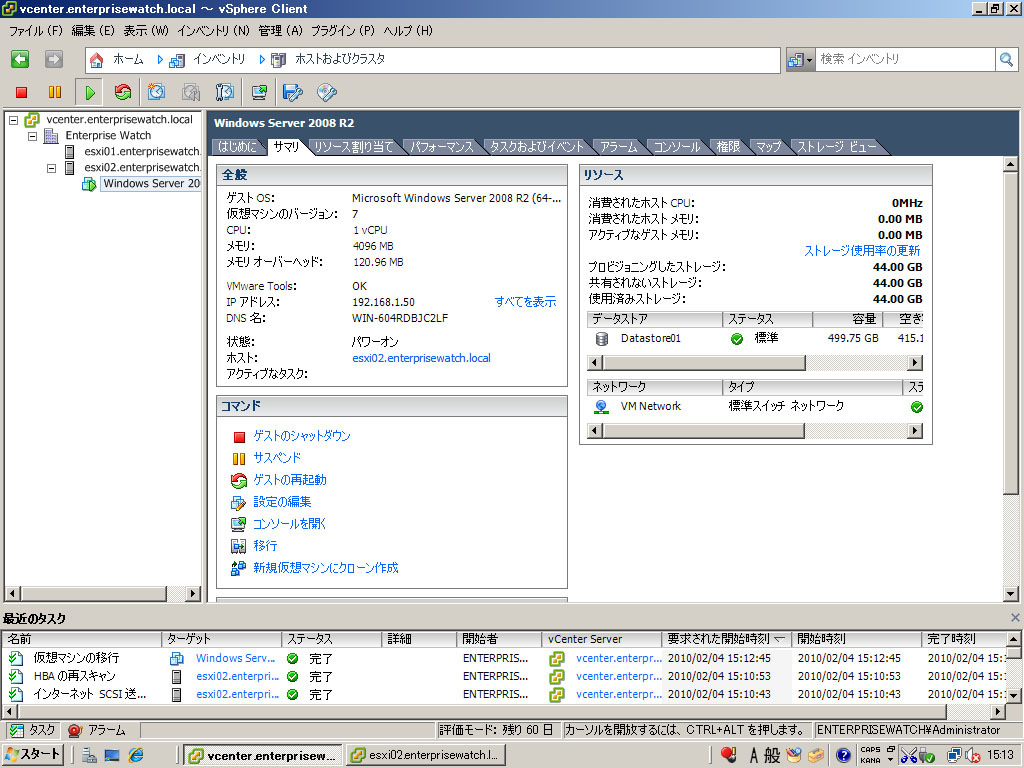Reset VM using red-green restart icon
The width and height of the screenshot is (1024, 768).
(123, 93)
